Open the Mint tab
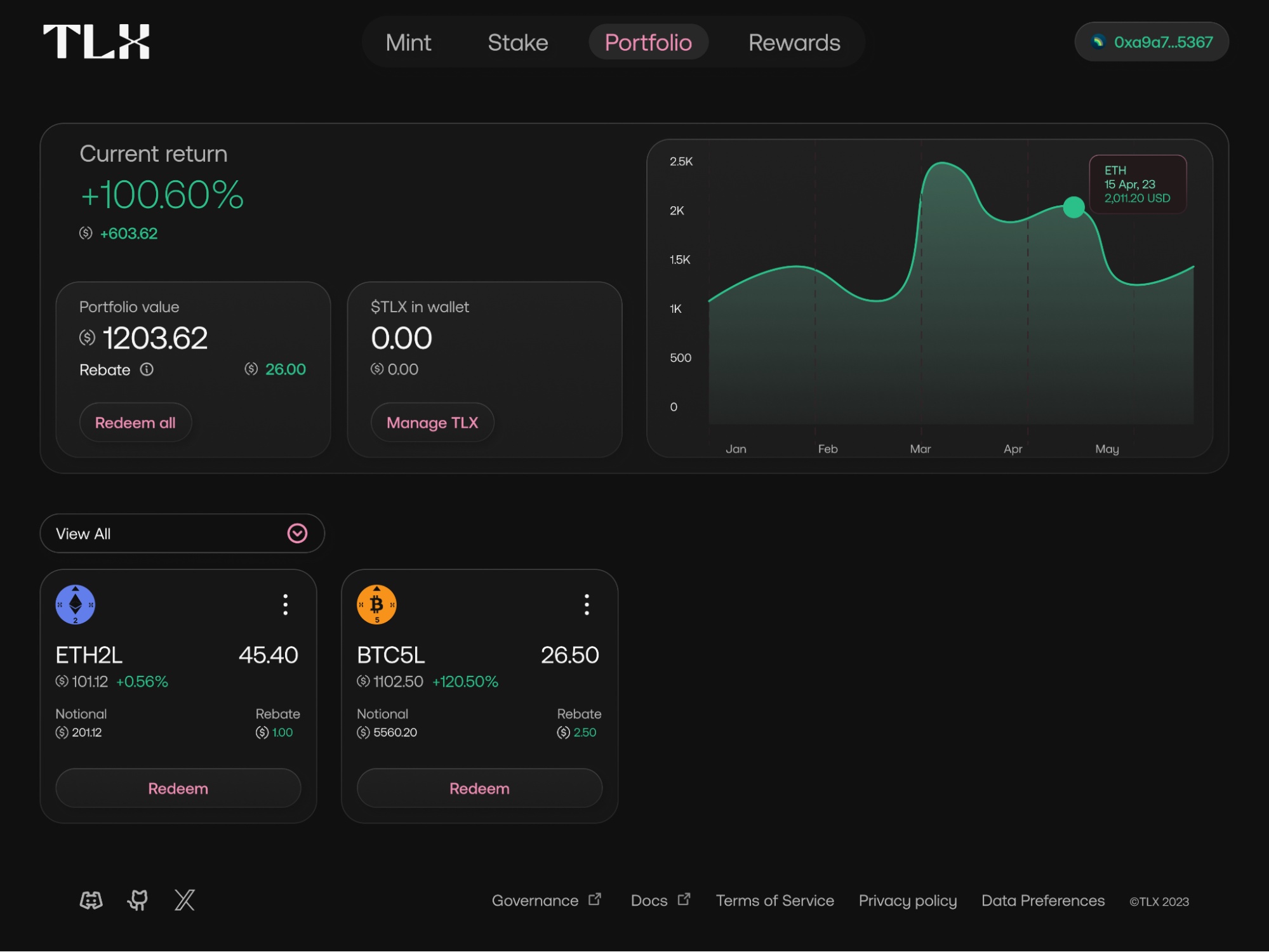This screenshot has height=952, width=1269. point(408,43)
